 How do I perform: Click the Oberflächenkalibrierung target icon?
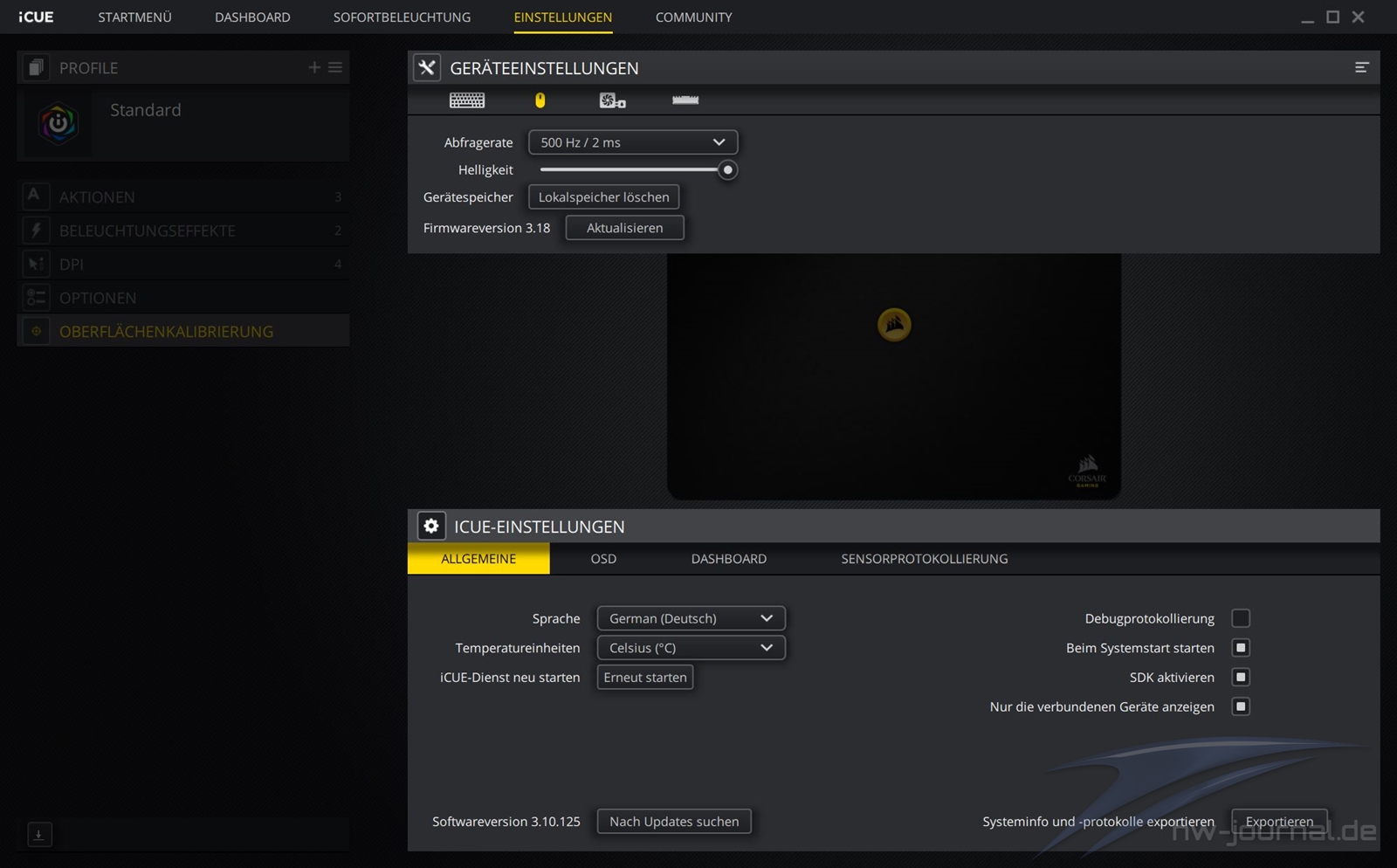(x=36, y=331)
